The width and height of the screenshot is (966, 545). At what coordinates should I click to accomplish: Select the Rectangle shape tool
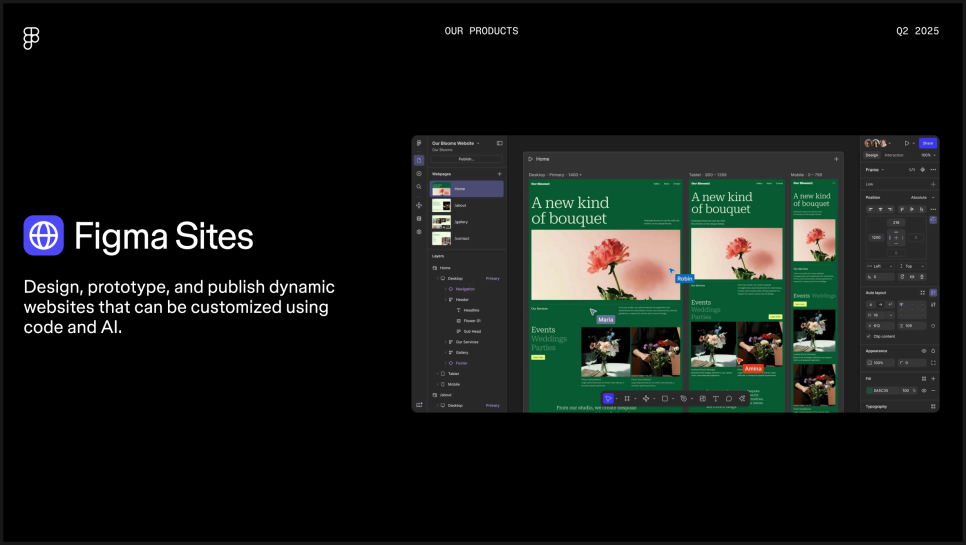click(x=665, y=398)
